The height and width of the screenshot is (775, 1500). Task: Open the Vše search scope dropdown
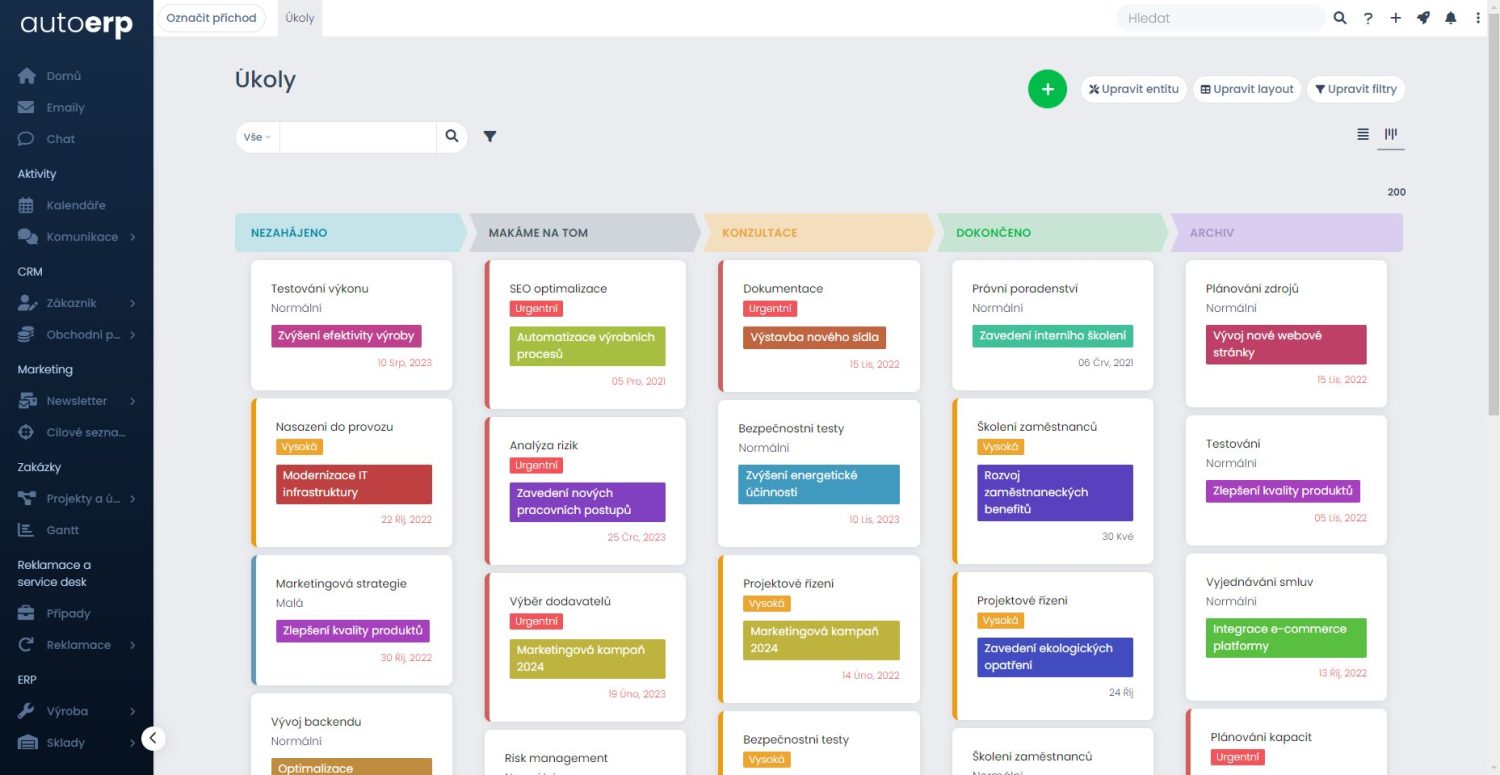tap(257, 137)
